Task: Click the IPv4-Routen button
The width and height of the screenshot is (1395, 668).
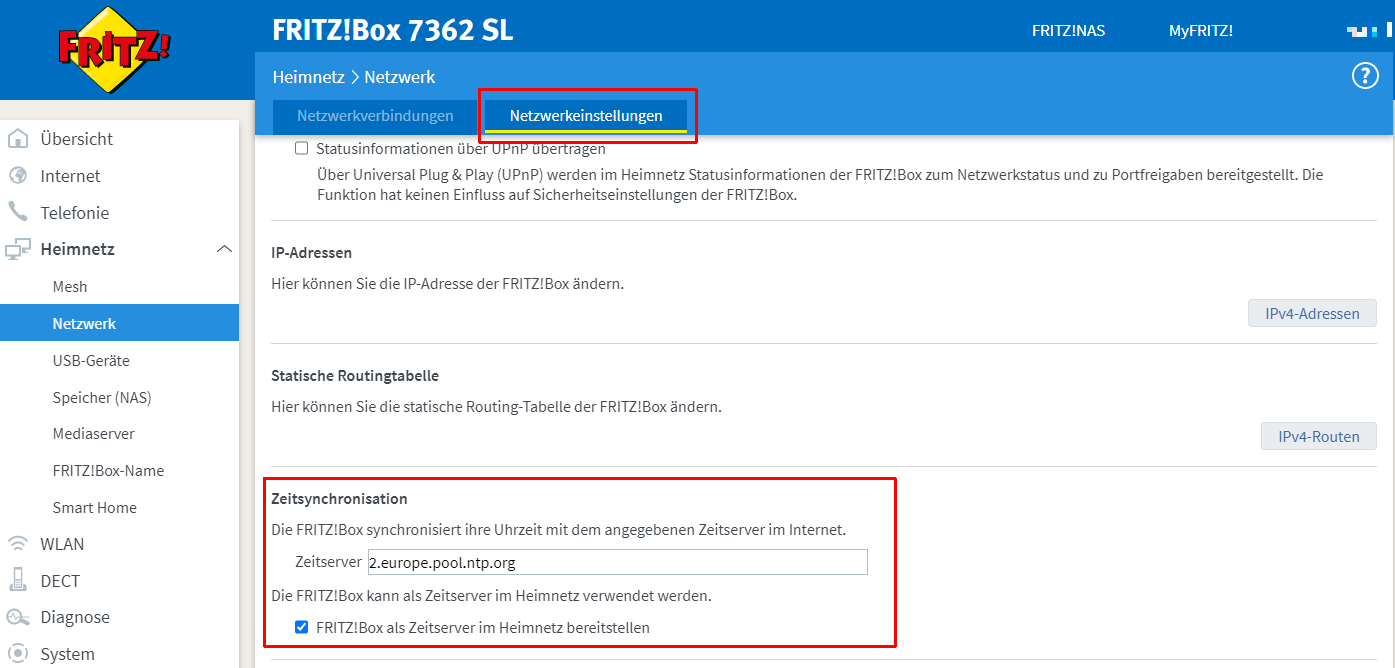Action: (1318, 436)
